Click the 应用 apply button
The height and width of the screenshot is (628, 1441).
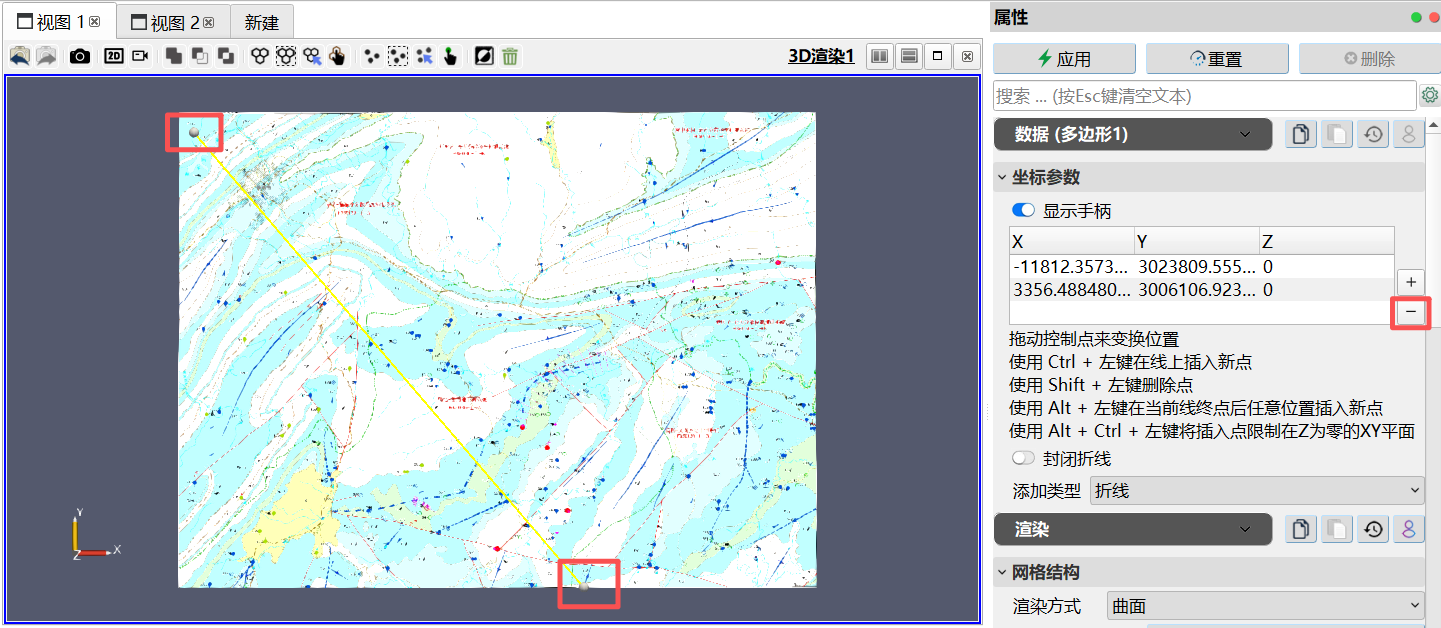pos(1064,59)
